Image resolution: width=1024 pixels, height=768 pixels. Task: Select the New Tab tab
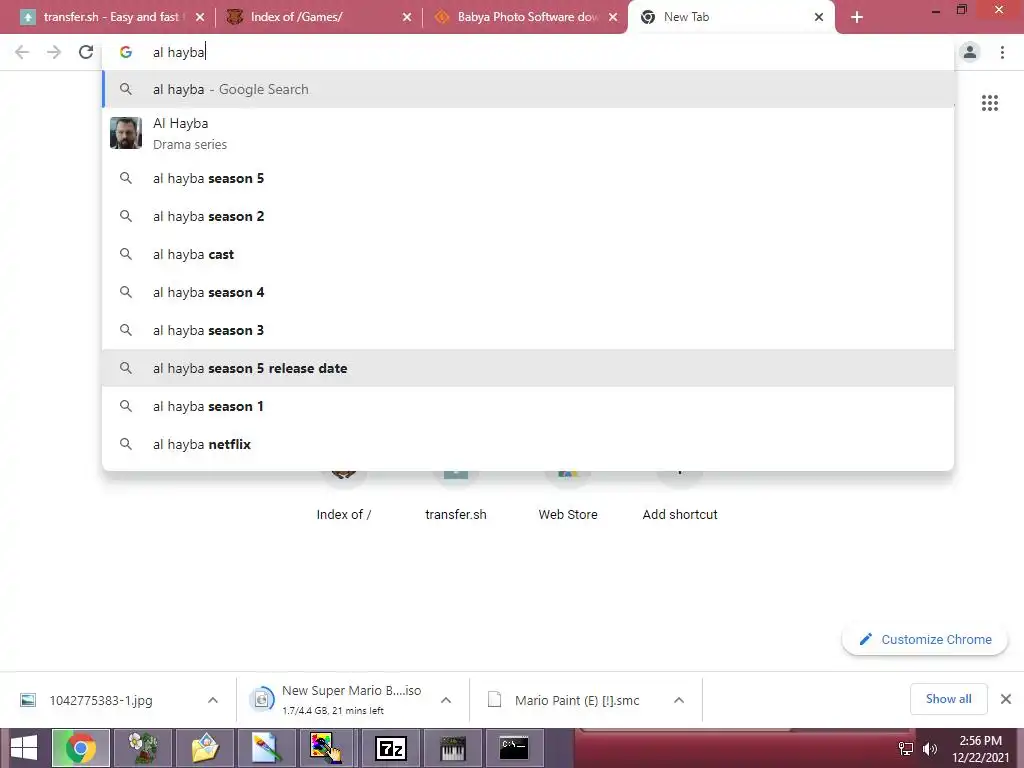click(729, 17)
